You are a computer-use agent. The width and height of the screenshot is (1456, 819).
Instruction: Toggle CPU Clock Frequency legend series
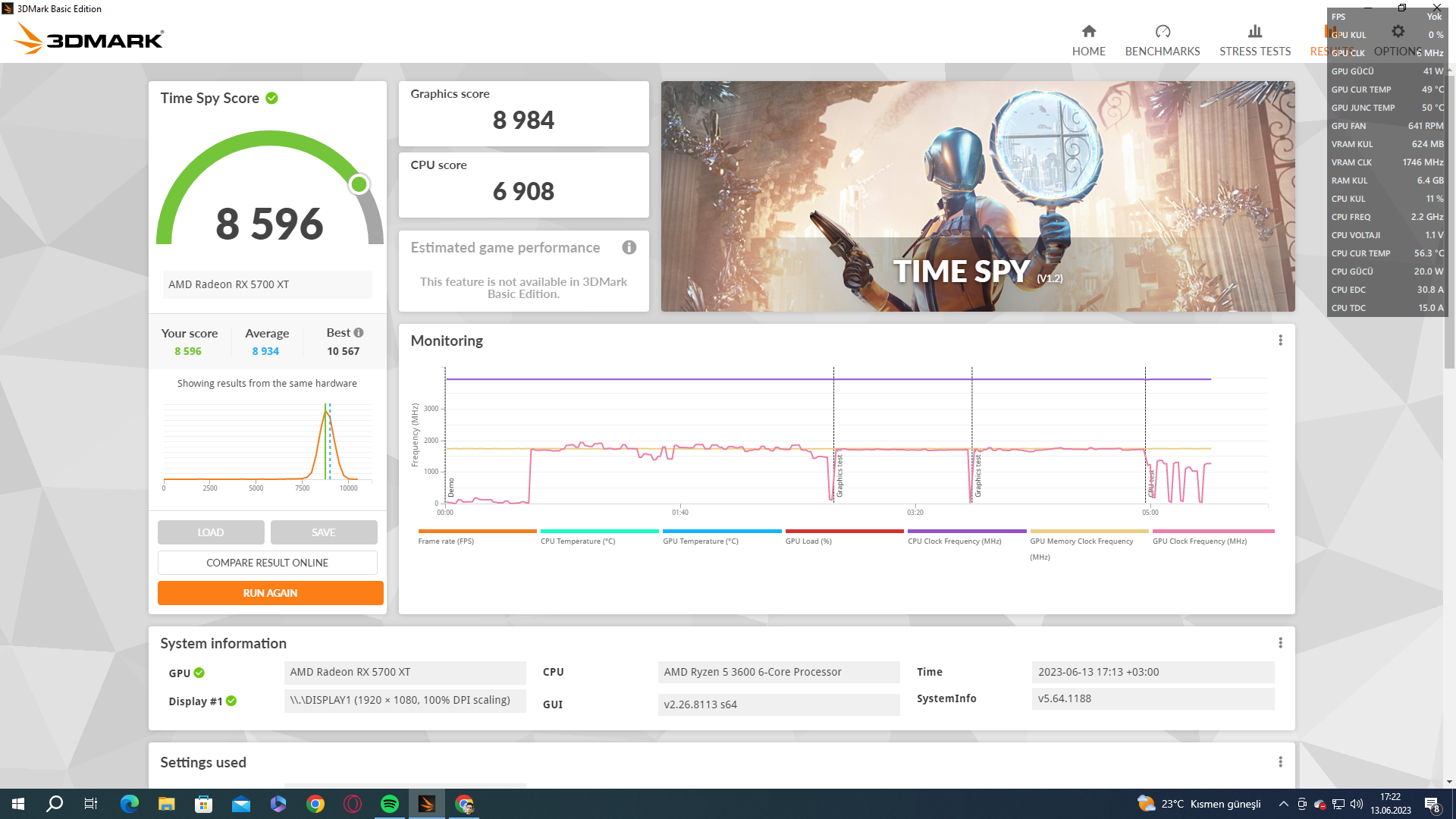pyautogui.click(x=954, y=541)
